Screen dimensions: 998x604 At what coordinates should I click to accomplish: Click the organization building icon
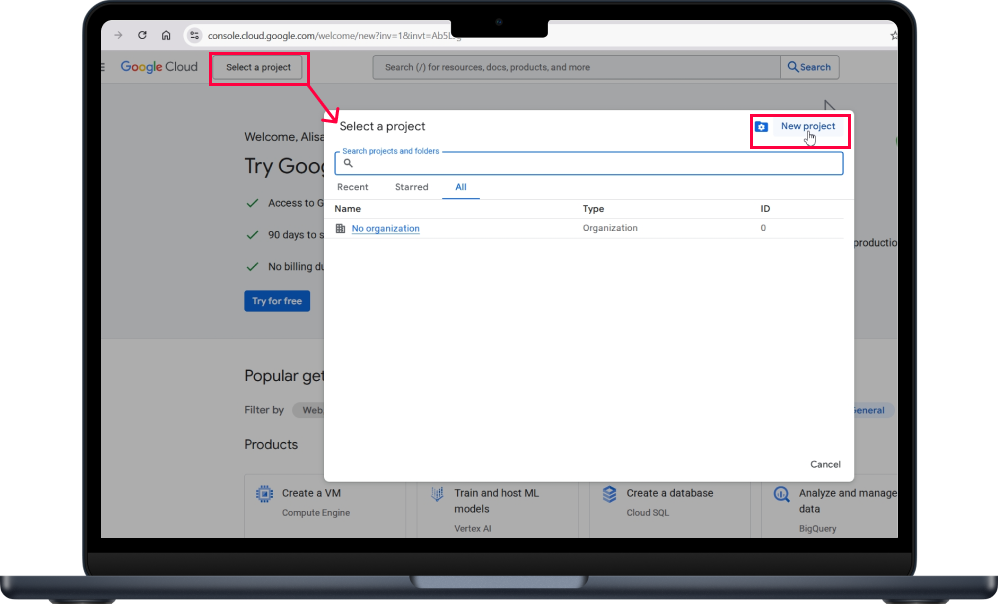(x=341, y=228)
